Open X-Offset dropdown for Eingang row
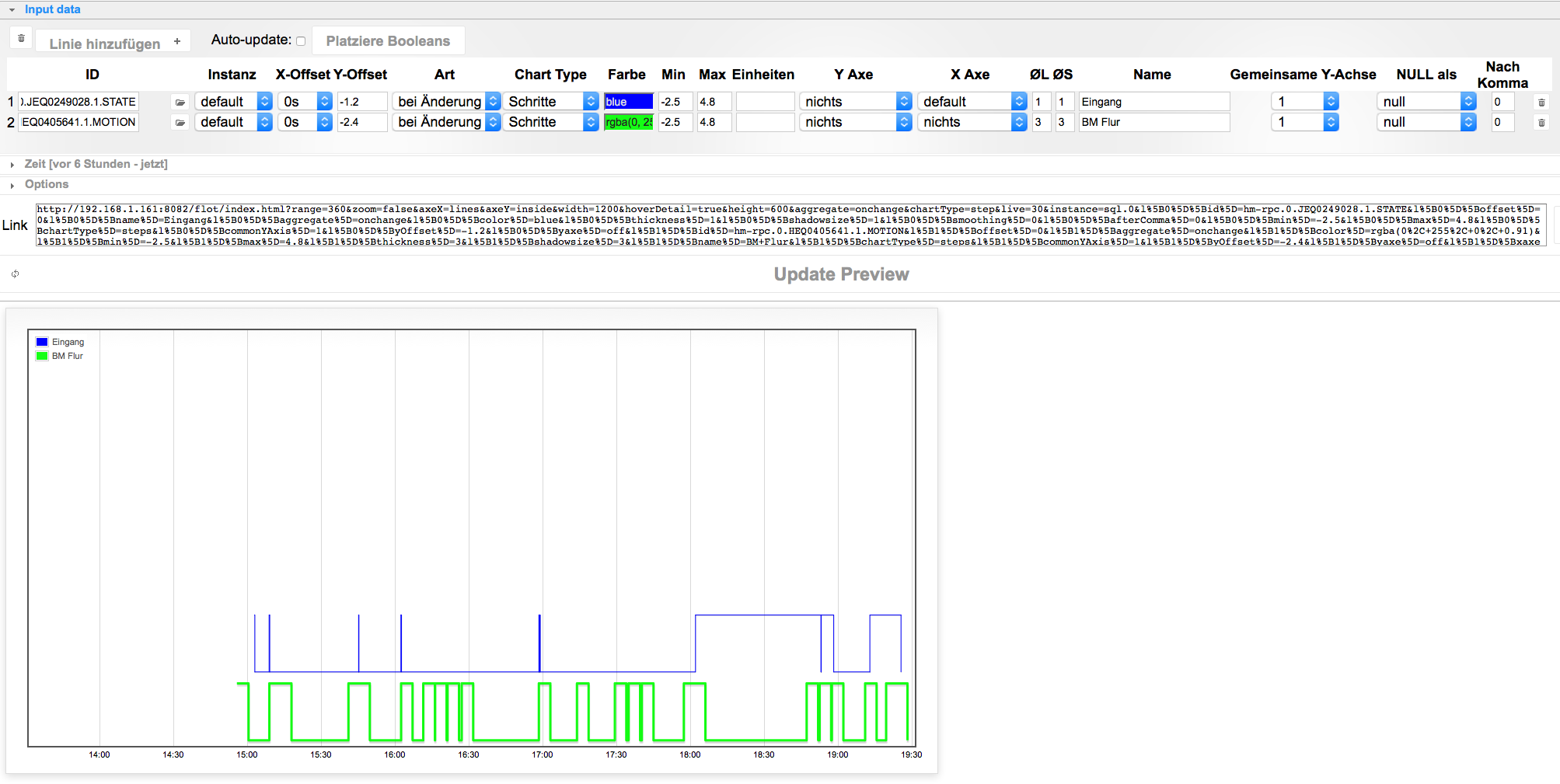1560x784 pixels. point(305,102)
